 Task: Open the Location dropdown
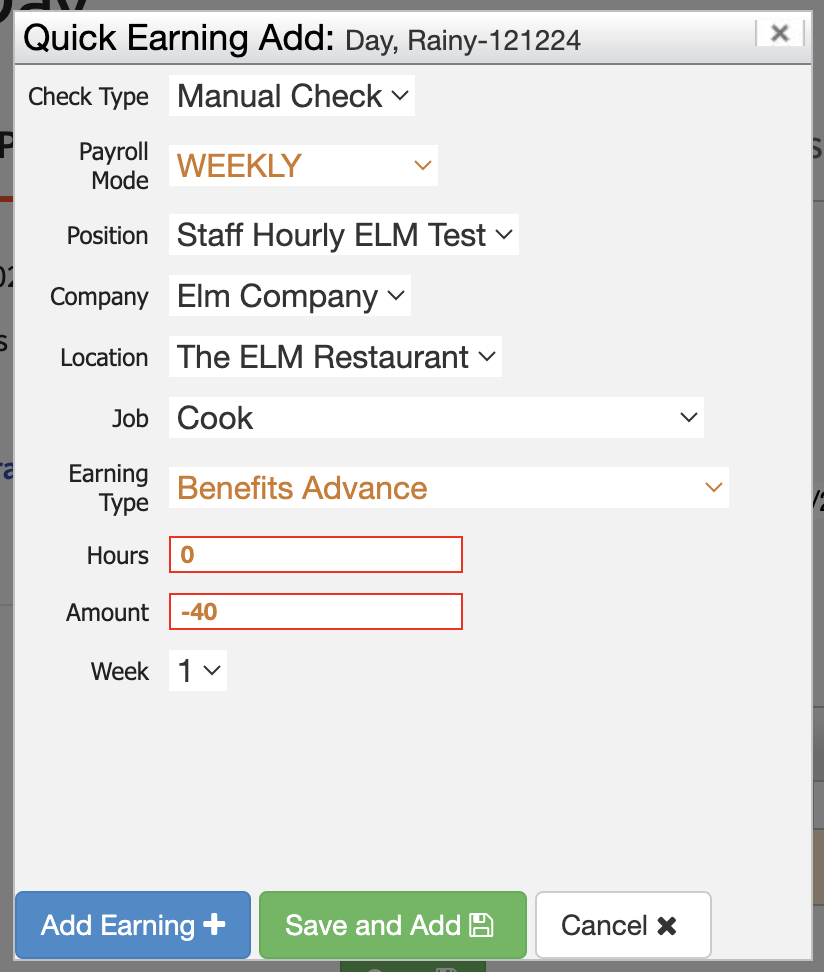(335, 358)
